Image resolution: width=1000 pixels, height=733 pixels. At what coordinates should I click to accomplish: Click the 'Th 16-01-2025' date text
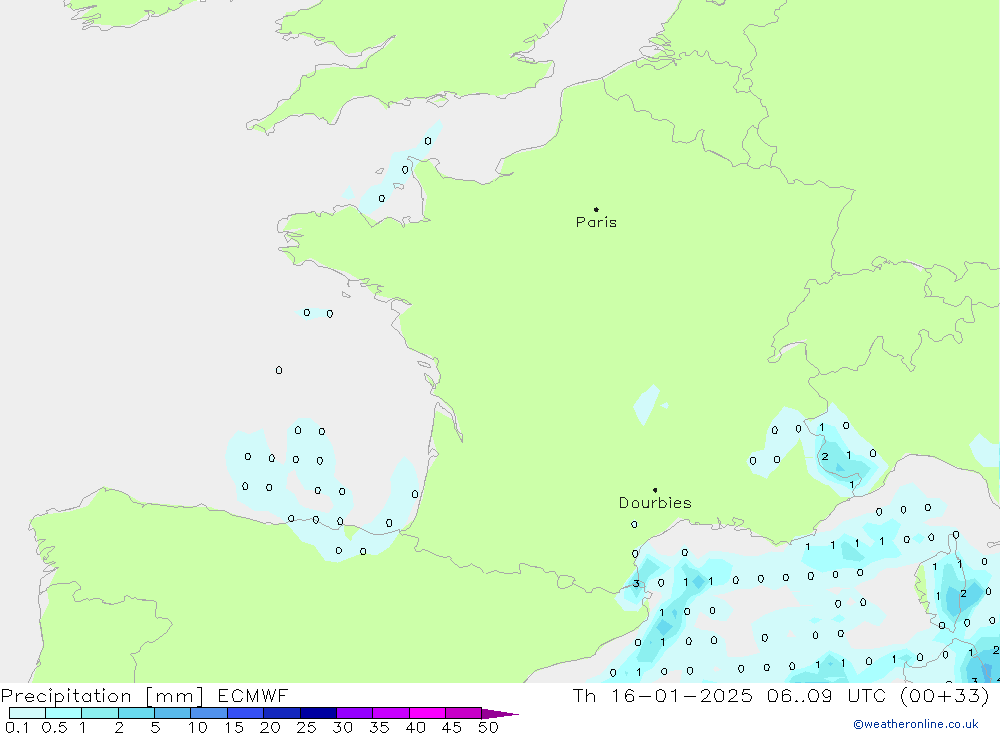[x=662, y=695]
